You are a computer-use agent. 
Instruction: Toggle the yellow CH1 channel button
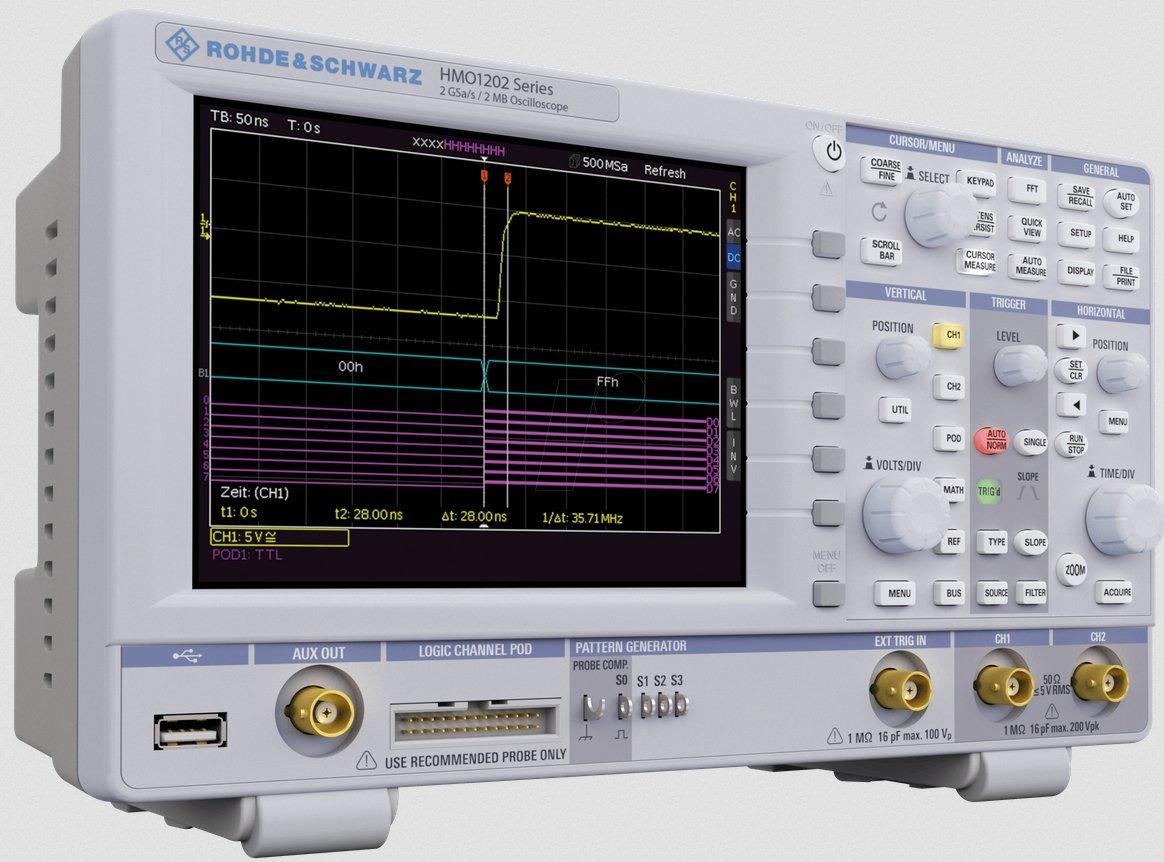click(x=952, y=335)
